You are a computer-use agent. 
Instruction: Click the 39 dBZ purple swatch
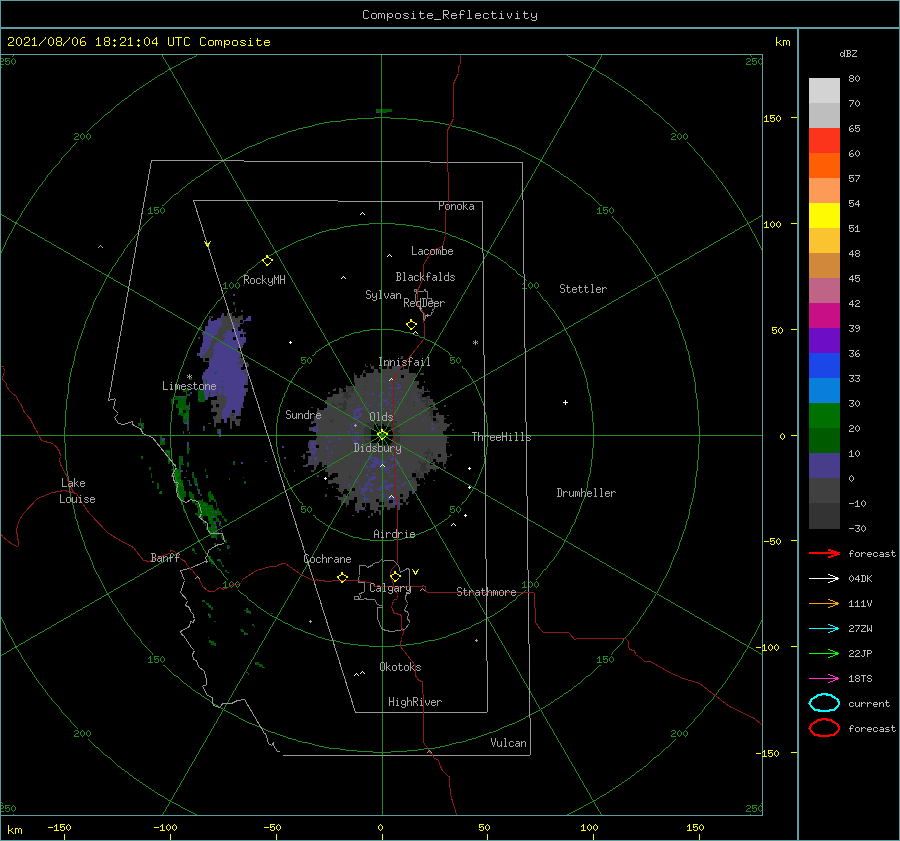[x=824, y=340]
